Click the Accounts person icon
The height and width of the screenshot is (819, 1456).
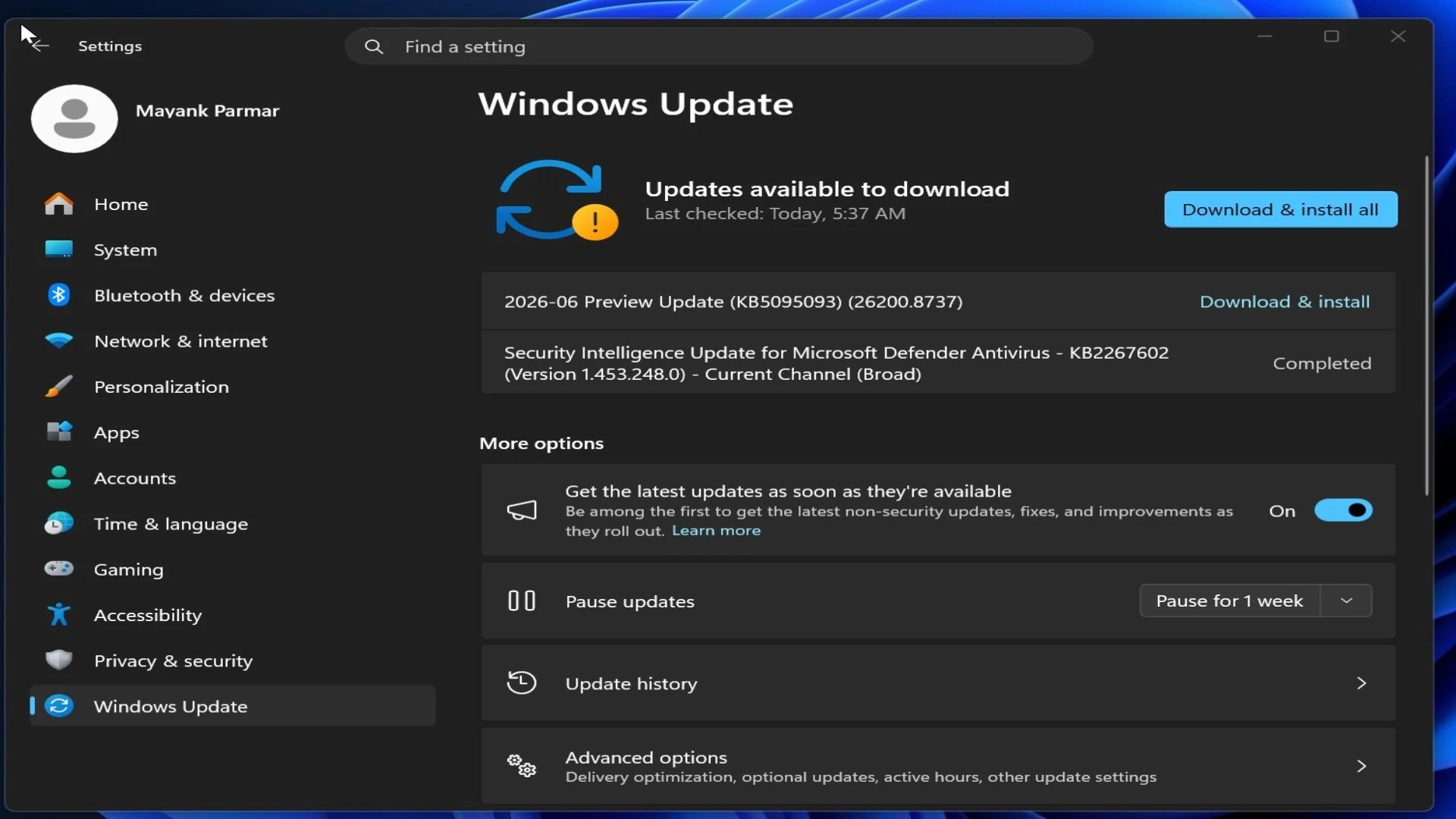click(59, 478)
